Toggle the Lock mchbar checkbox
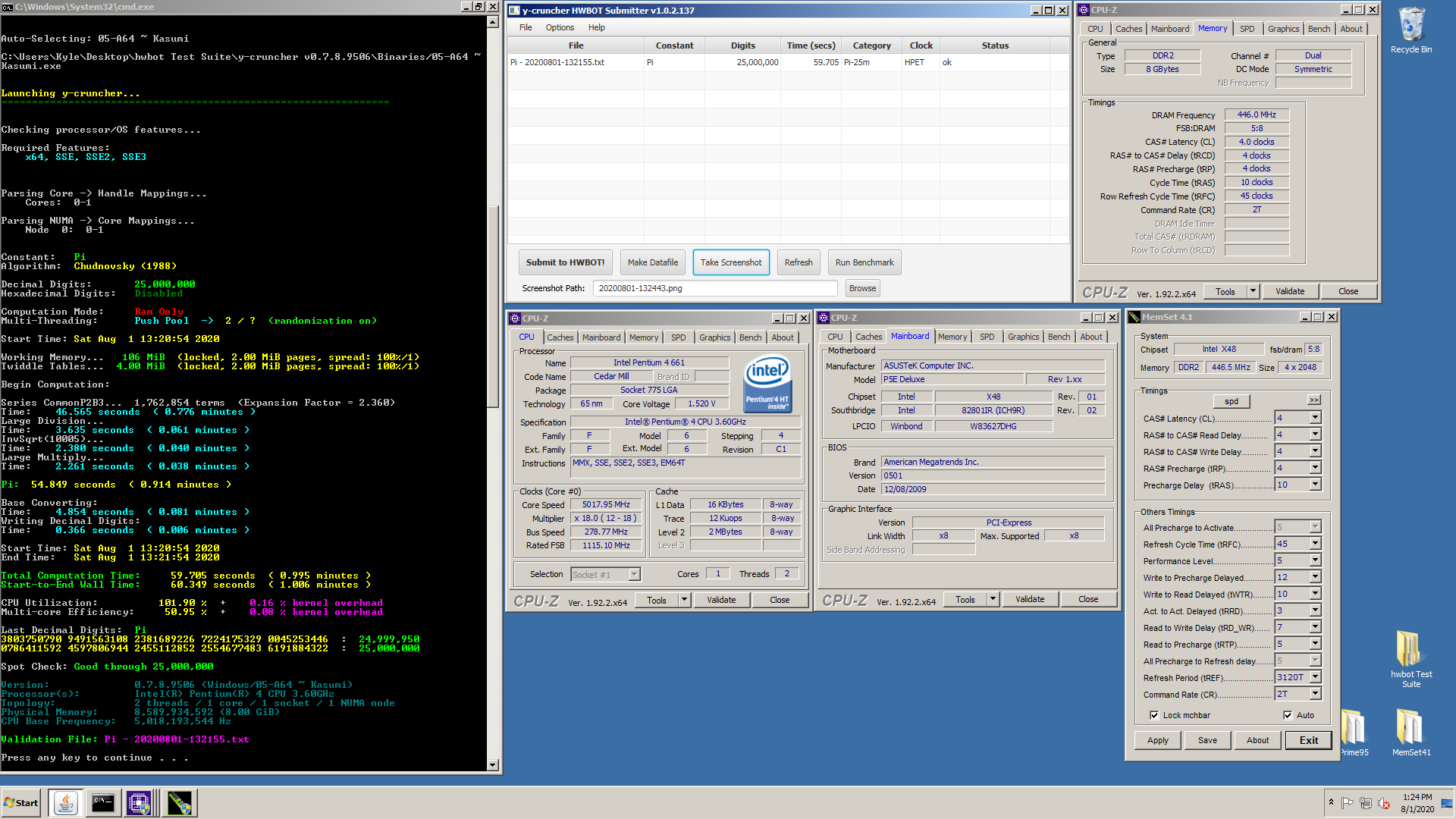Screen dimensions: 1456x819 pos(1154,715)
